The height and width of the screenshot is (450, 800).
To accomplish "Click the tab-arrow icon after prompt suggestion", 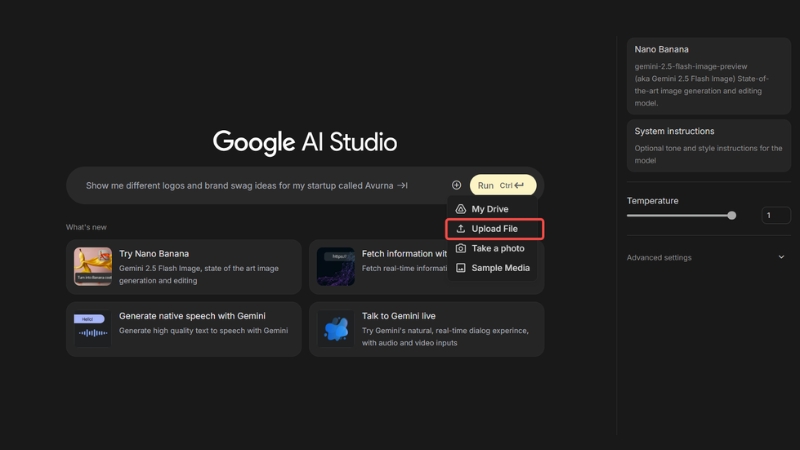I will tap(403, 186).
